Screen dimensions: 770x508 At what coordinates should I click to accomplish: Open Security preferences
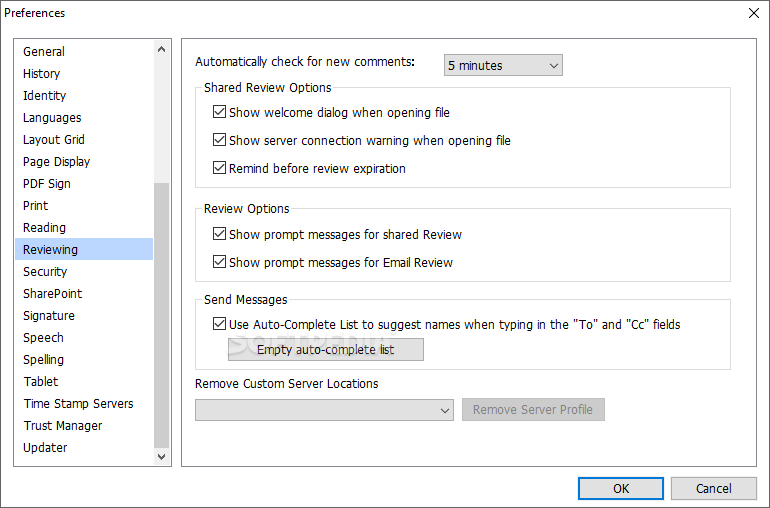[83, 272]
